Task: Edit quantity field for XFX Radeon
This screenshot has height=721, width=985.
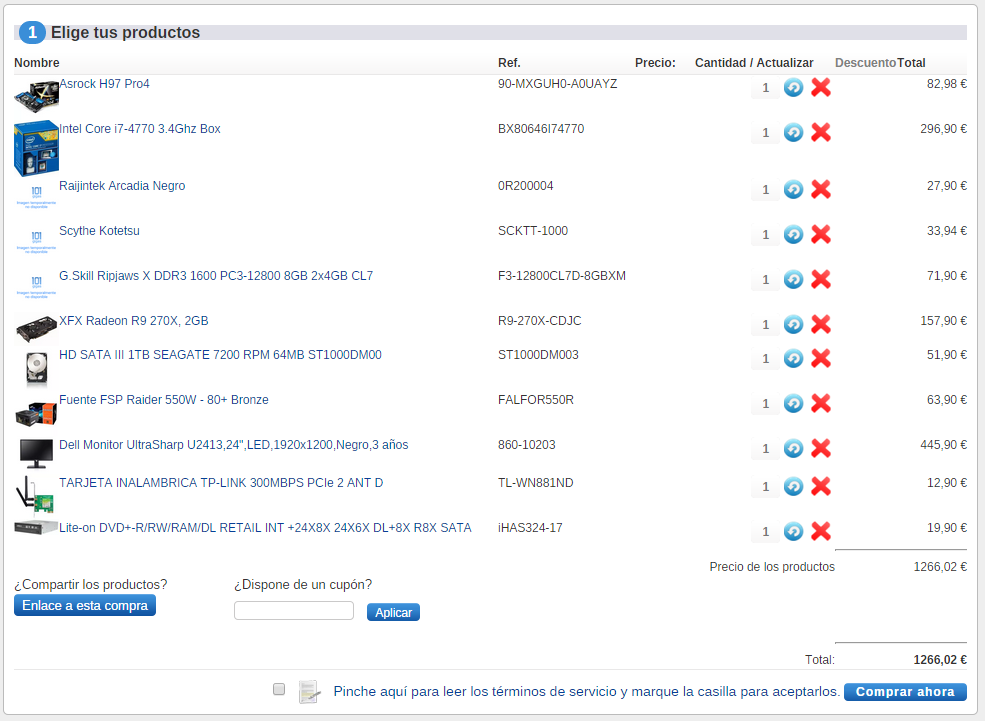Action: point(765,325)
